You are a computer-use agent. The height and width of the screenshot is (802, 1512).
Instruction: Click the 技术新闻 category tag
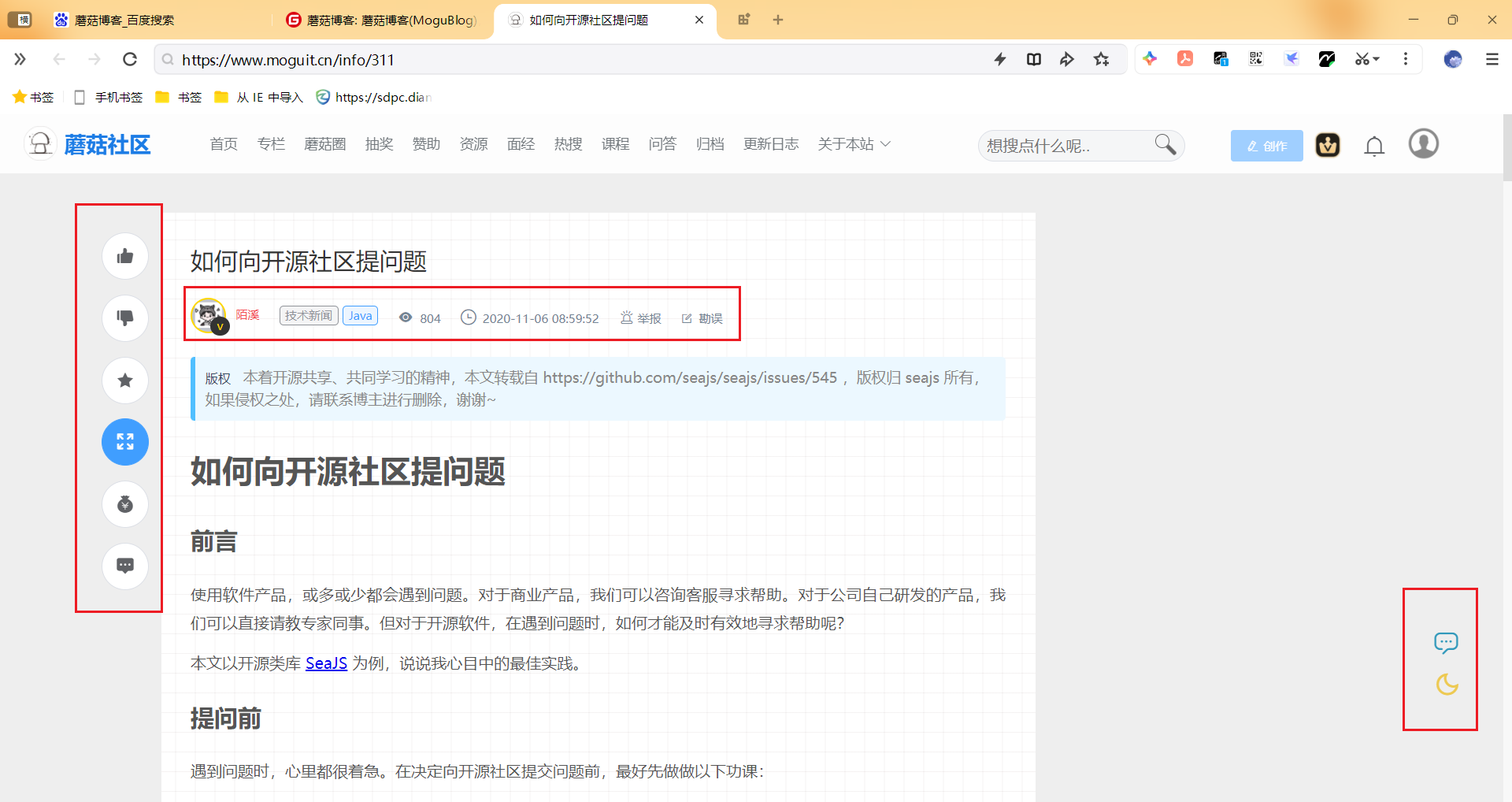[309, 316]
